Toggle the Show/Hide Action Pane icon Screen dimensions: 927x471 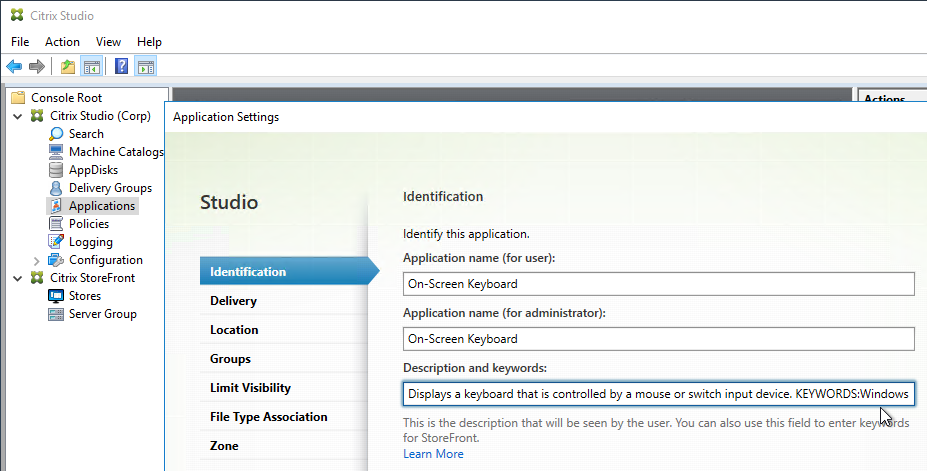click(145, 67)
